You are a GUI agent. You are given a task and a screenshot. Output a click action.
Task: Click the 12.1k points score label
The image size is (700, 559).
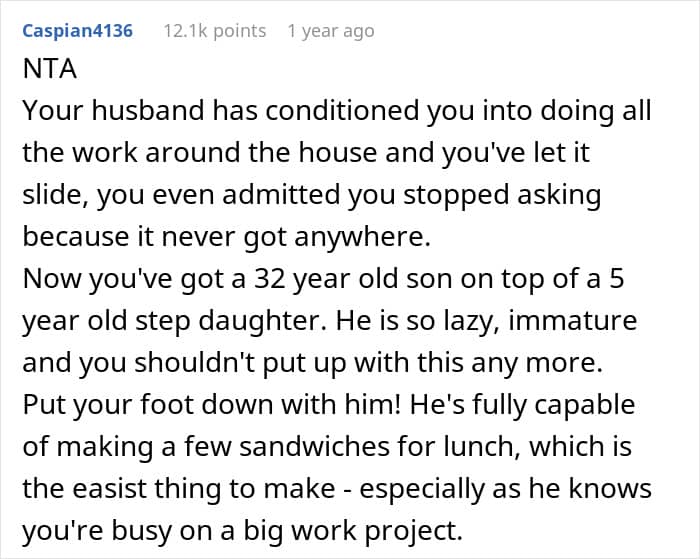[x=215, y=31]
